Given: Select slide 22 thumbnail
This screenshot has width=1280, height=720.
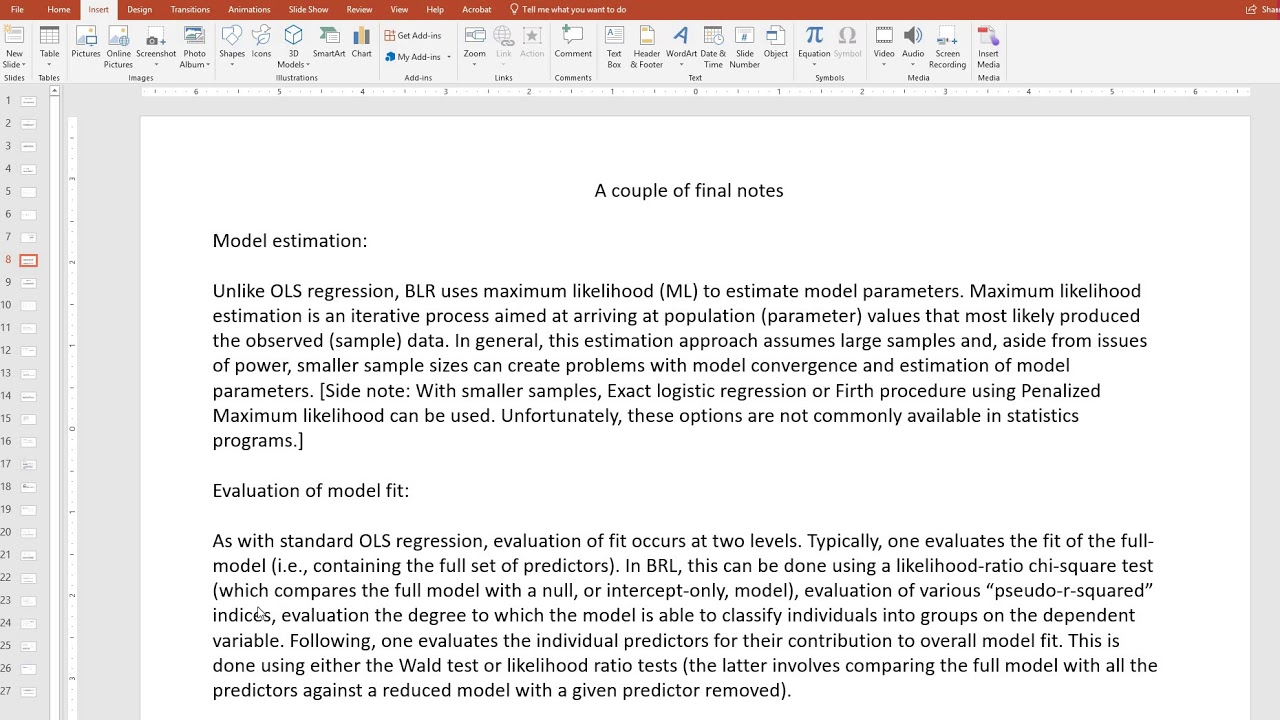Looking at the screenshot, I should coord(28,578).
